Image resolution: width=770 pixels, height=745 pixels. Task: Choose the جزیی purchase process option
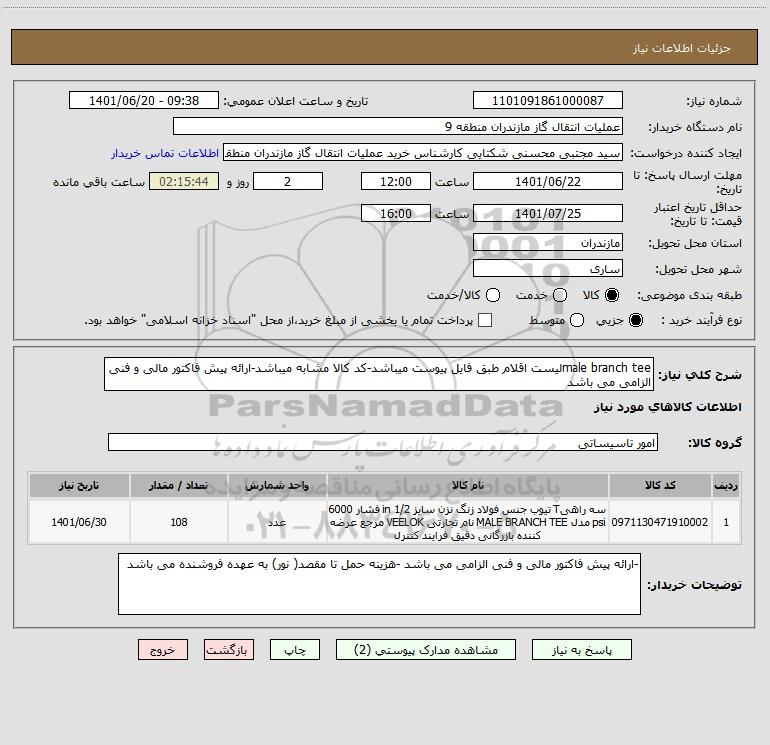635,320
